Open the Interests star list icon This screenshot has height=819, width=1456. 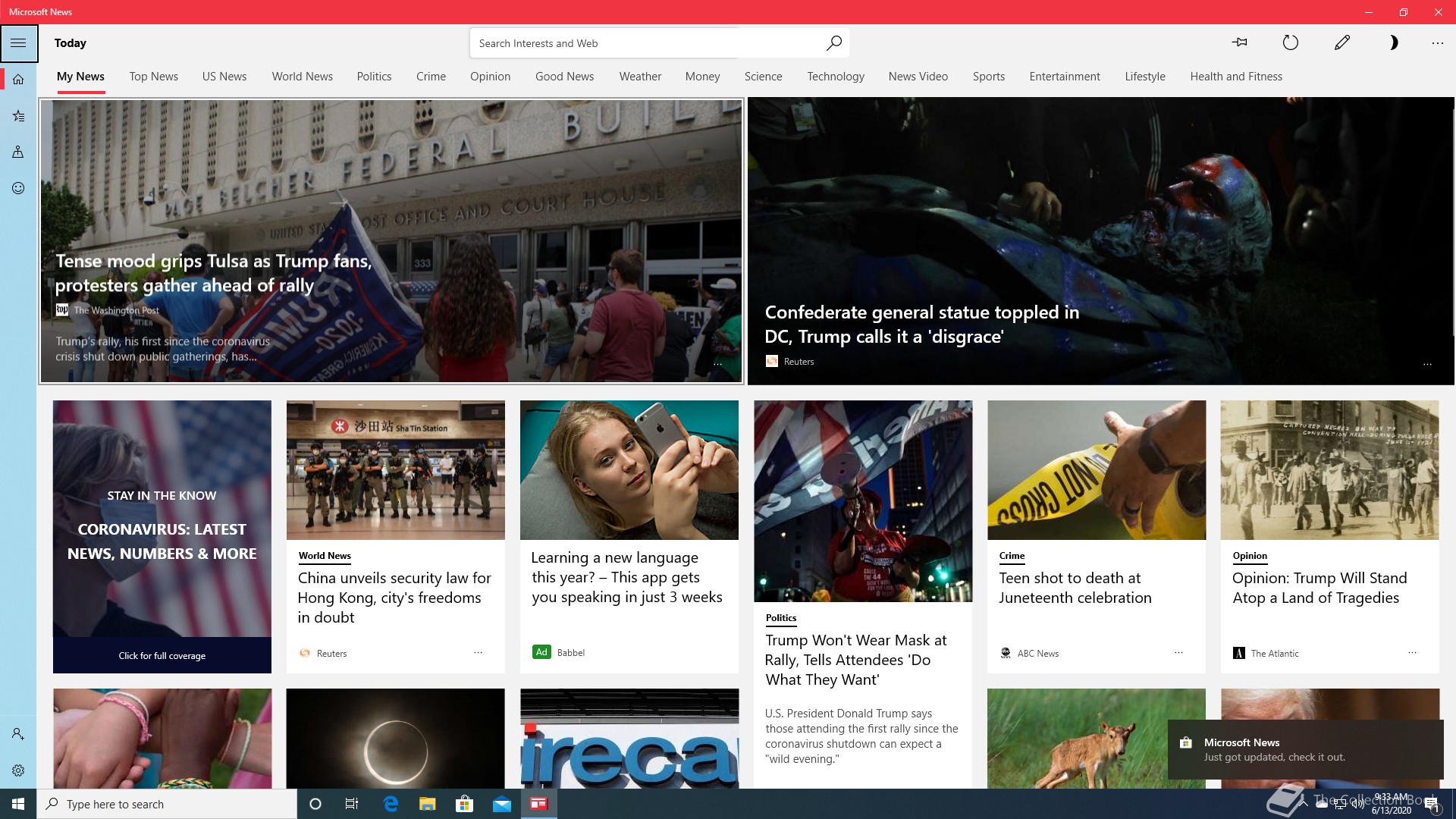(x=18, y=116)
